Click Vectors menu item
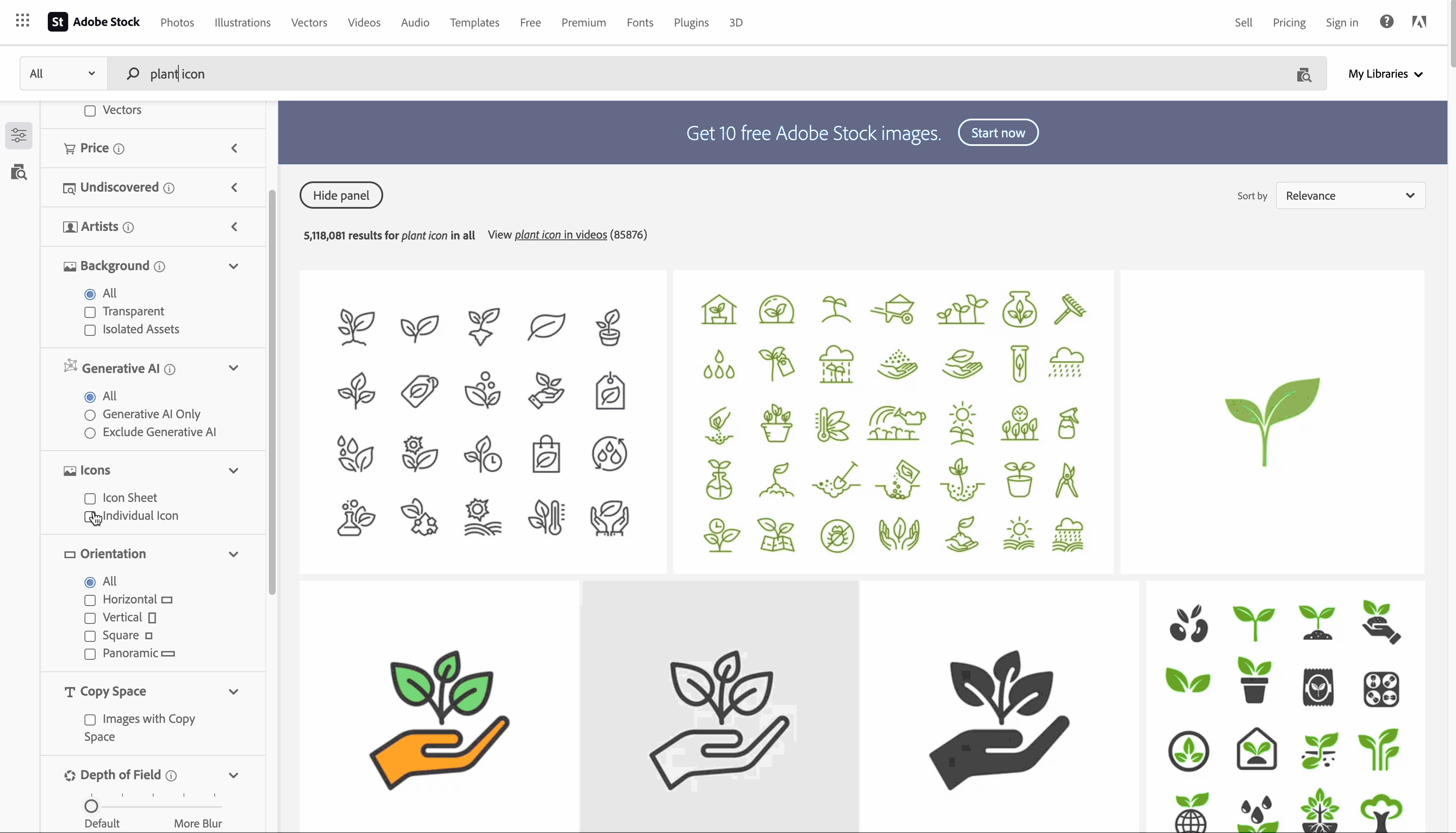 click(x=308, y=22)
